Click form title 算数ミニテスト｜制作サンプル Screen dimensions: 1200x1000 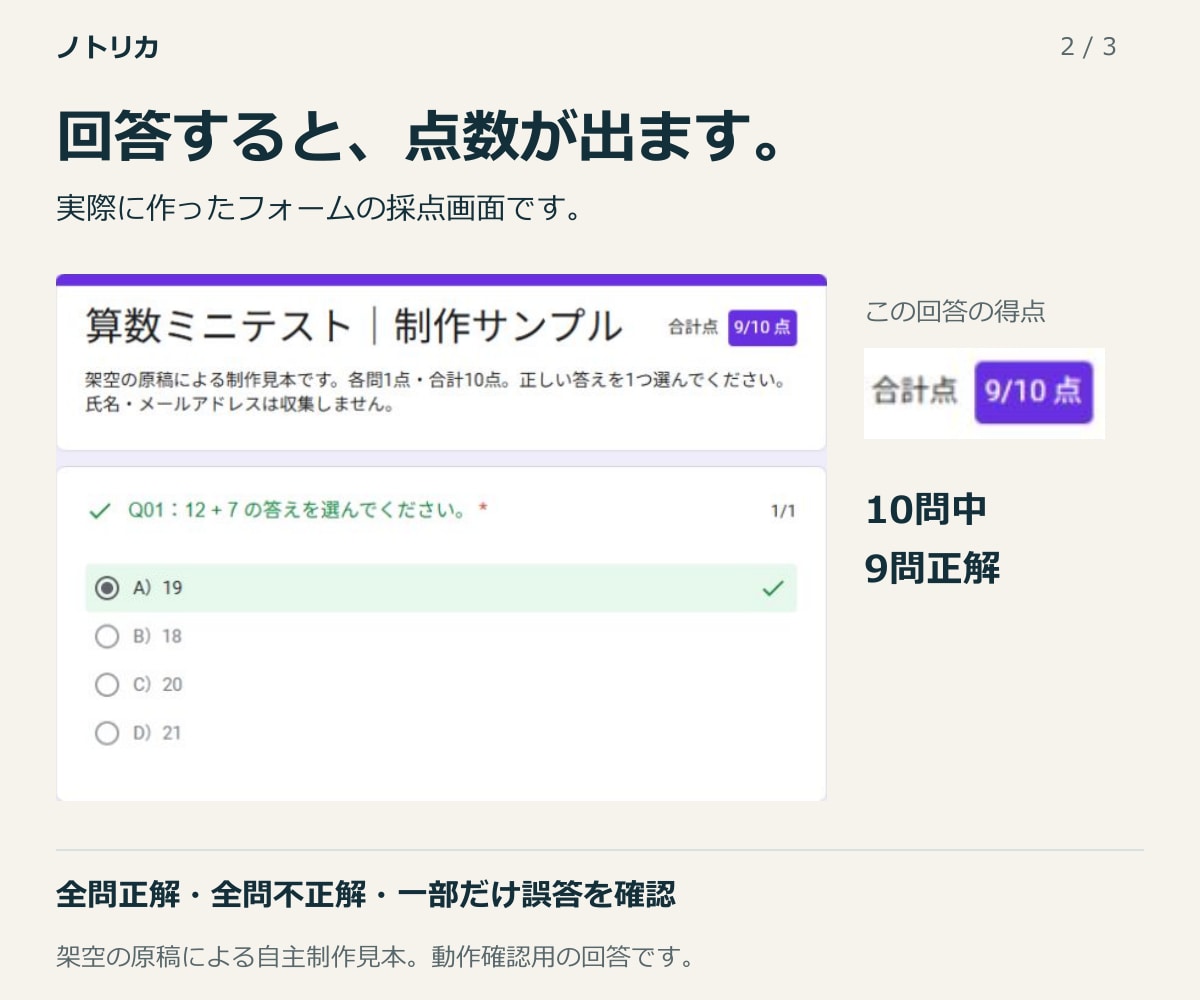(353, 326)
